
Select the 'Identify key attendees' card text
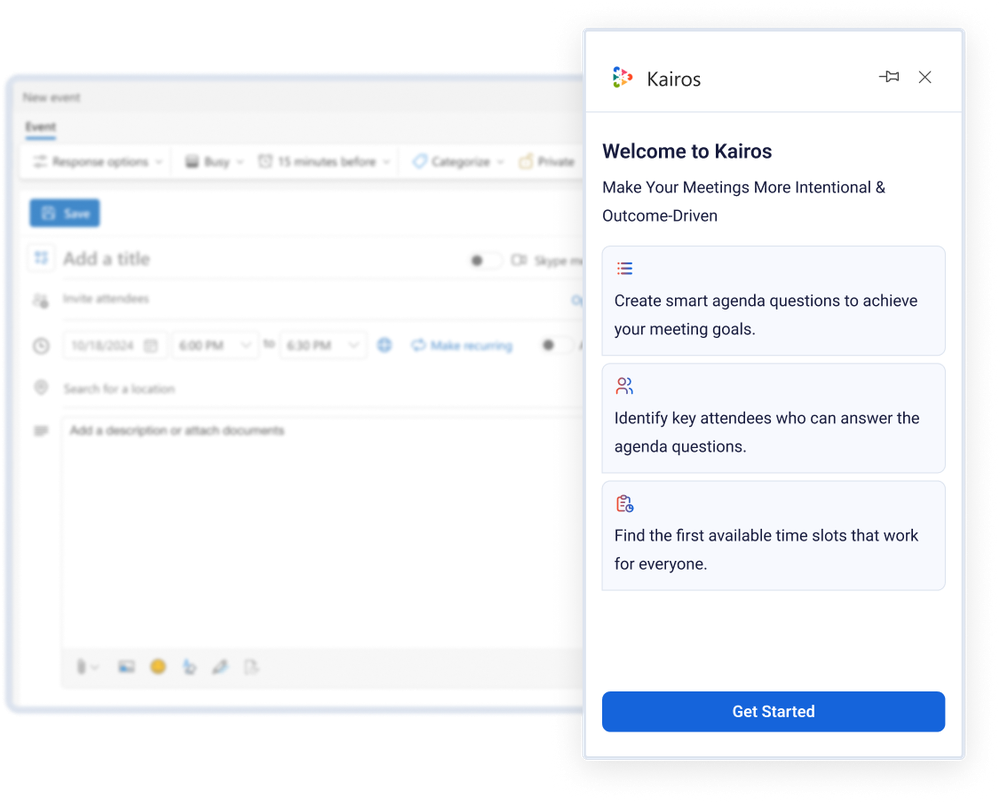[767, 432]
